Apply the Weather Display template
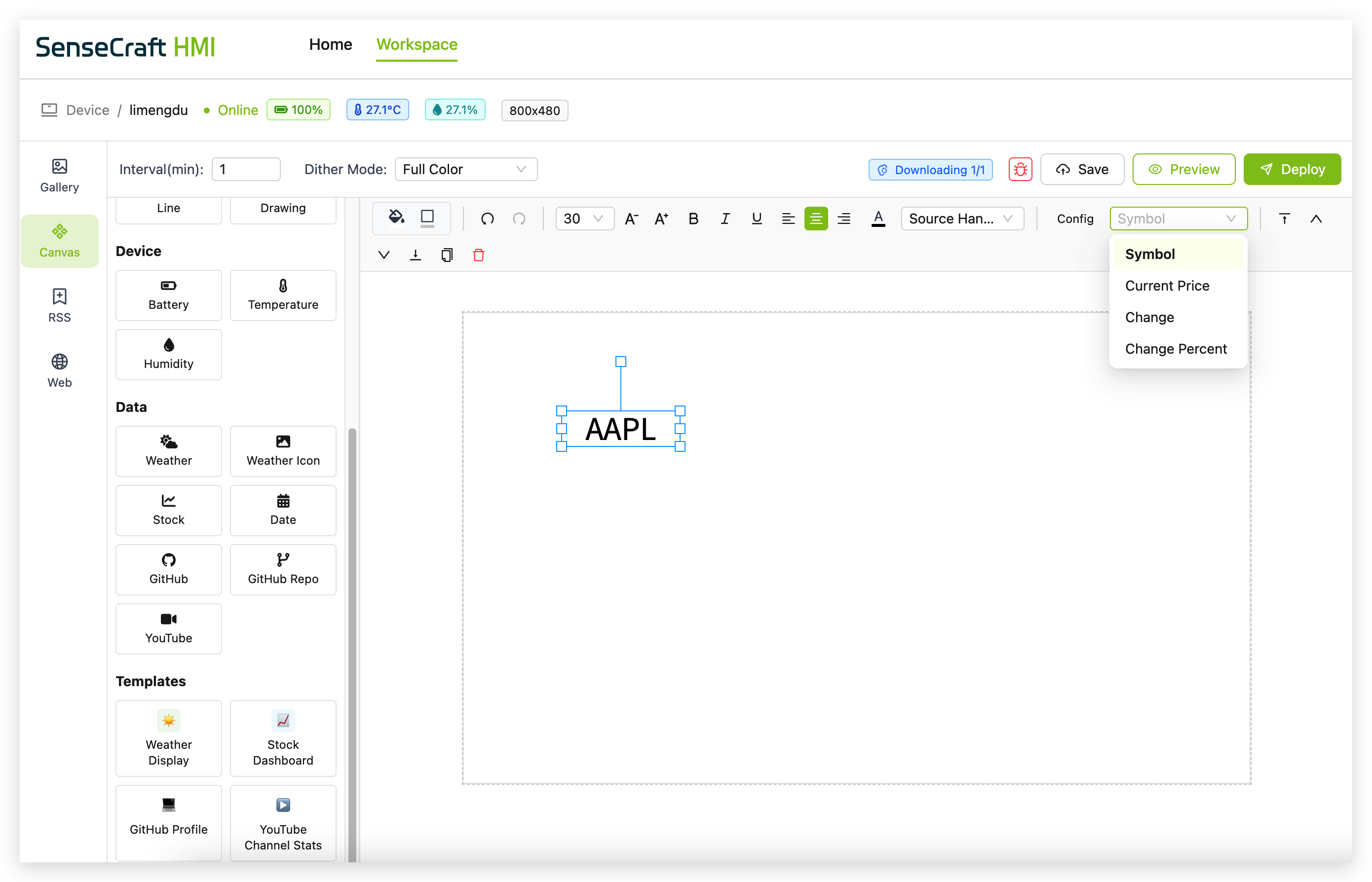This screenshot has height=882, width=1372. pyautogui.click(x=168, y=738)
